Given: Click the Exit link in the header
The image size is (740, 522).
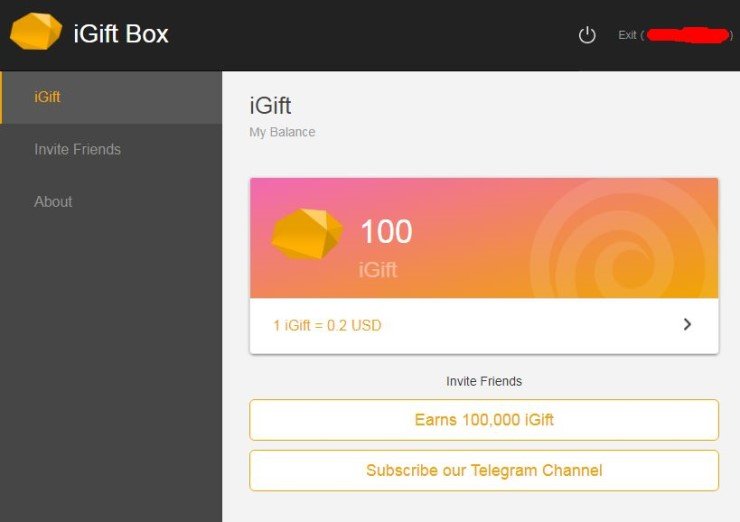Looking at the screenshot, I should point(627,35).
